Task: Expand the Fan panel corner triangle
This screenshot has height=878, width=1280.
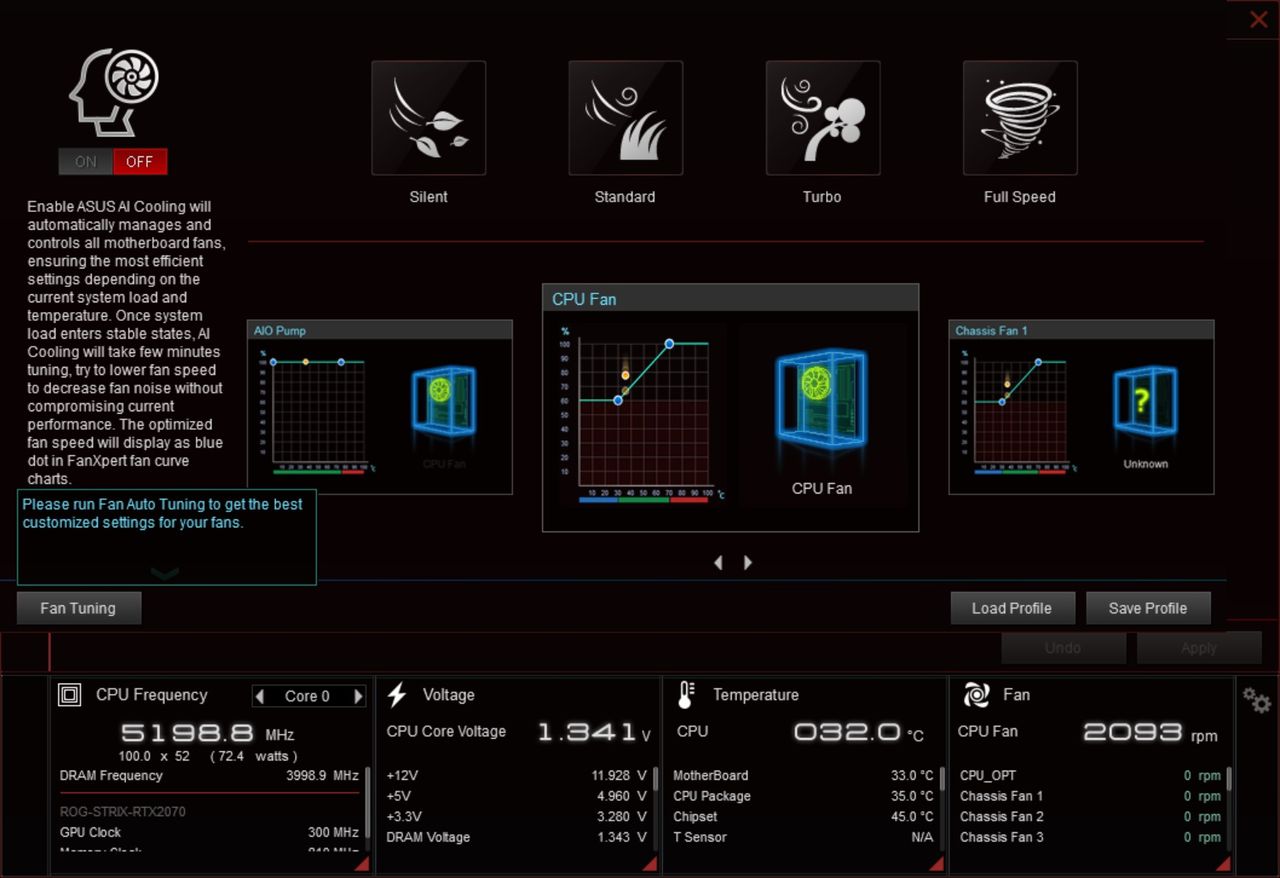Action: coord(1223,863)
